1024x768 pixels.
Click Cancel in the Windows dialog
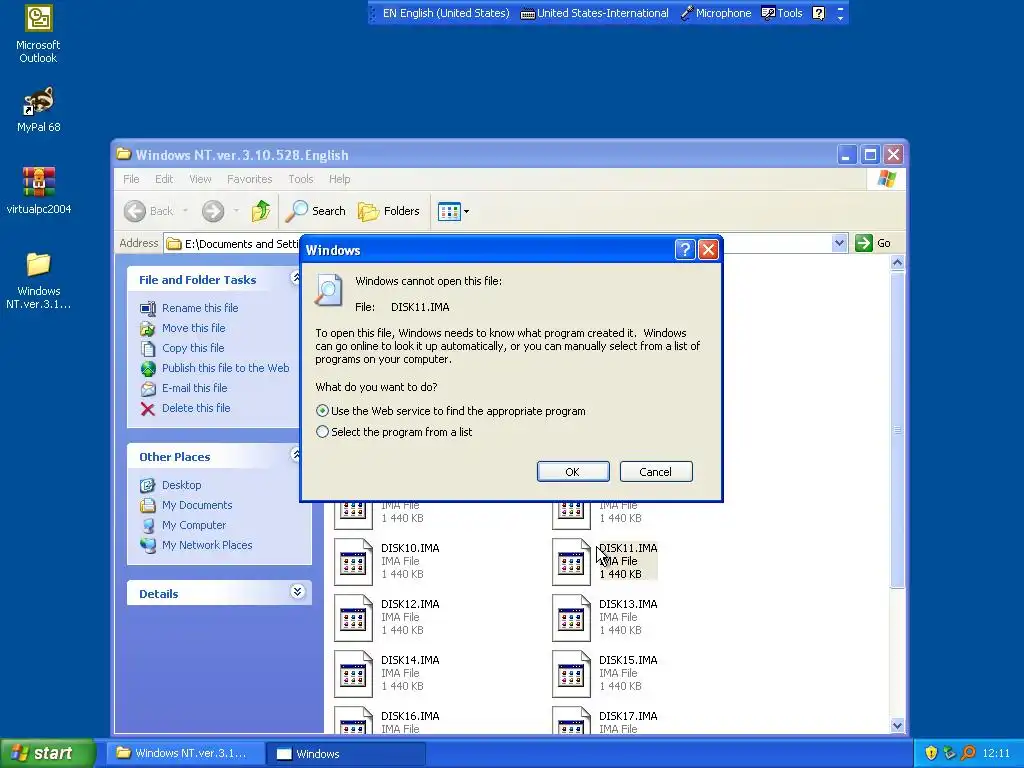[x=656, y=472]
